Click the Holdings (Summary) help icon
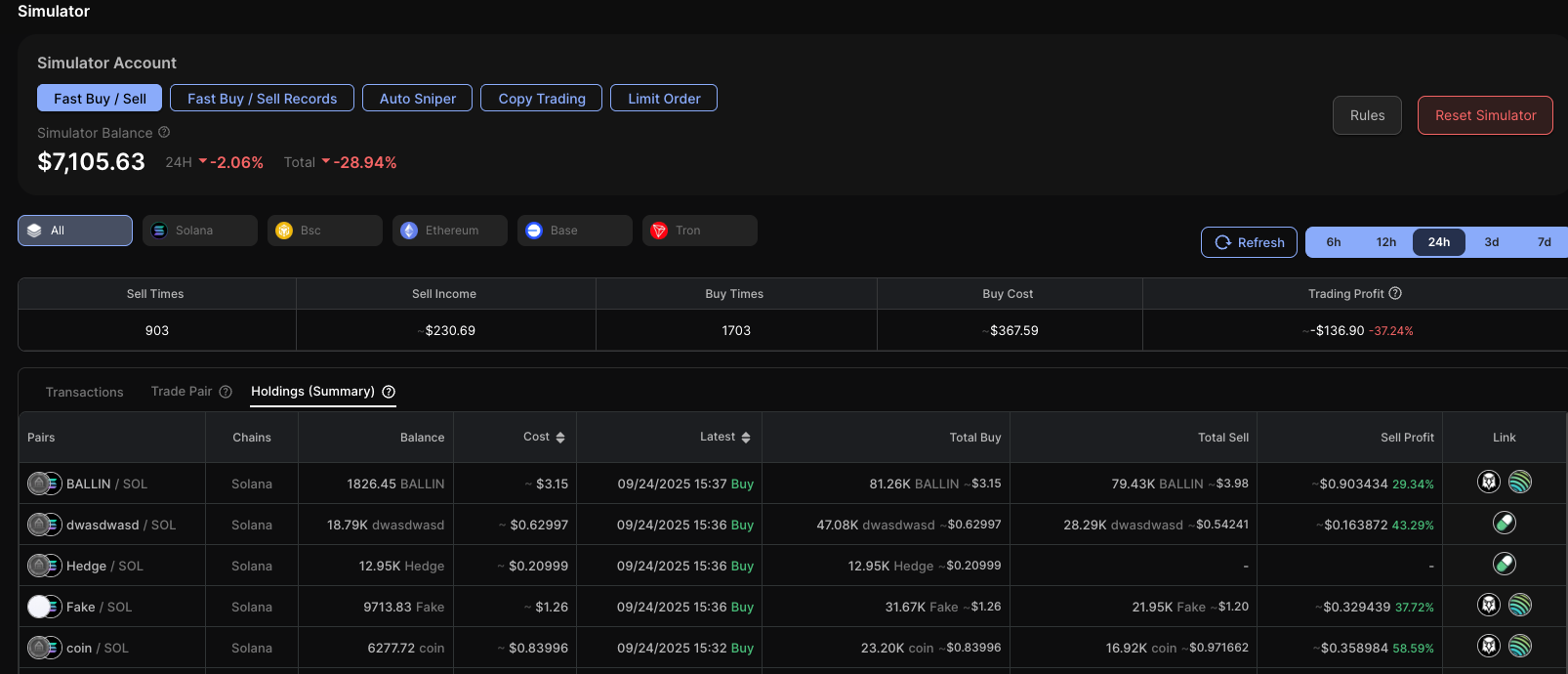 389,392
